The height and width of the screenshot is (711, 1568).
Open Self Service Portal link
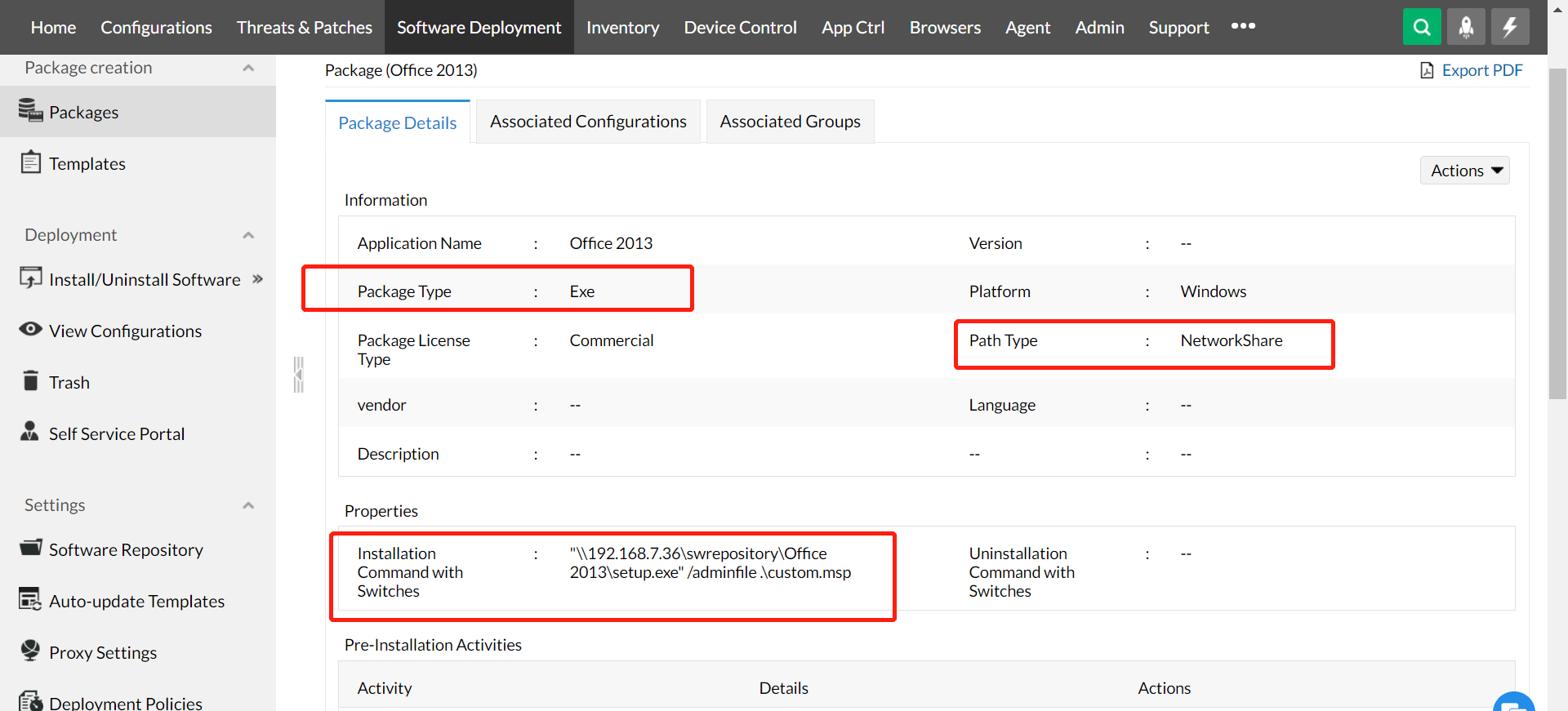click(x=117, y=433)
